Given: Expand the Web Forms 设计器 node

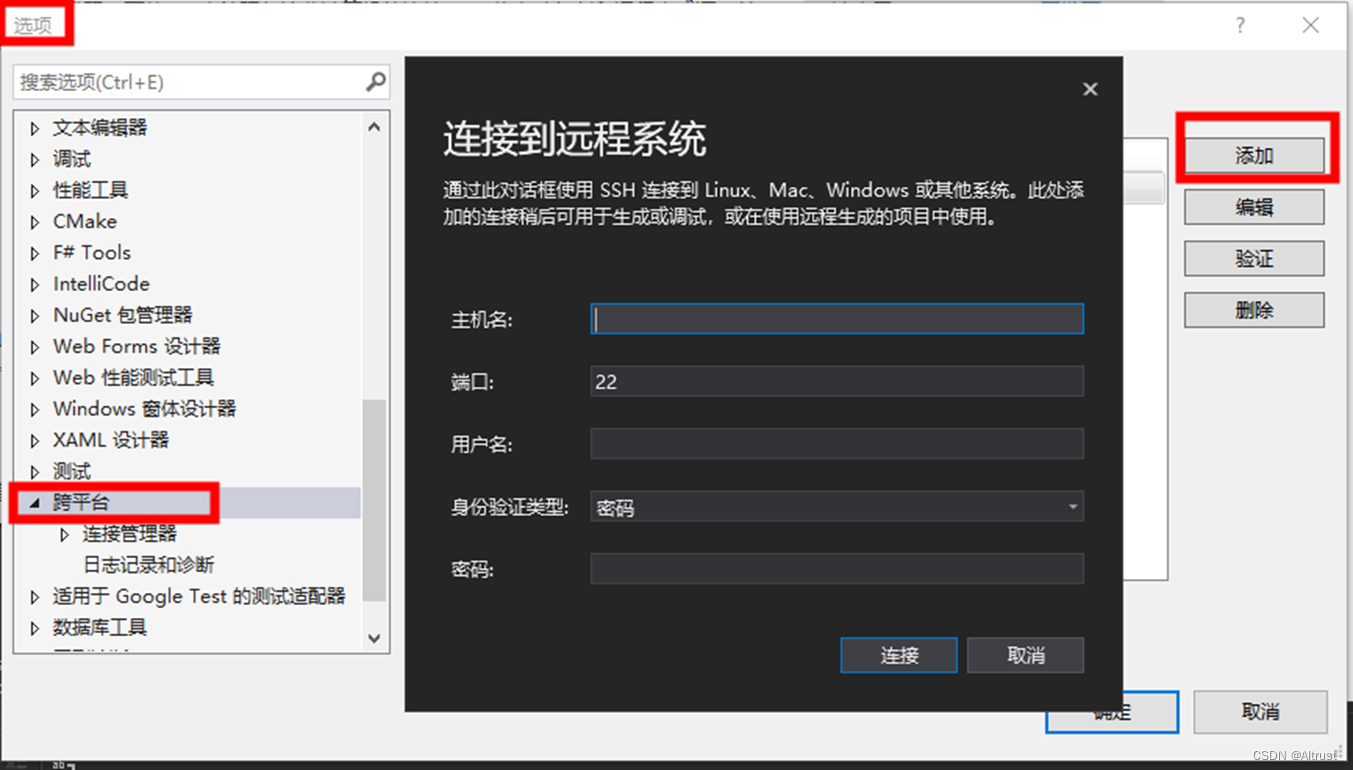Looking at the screenshot, I should click(x=35, y=346).
